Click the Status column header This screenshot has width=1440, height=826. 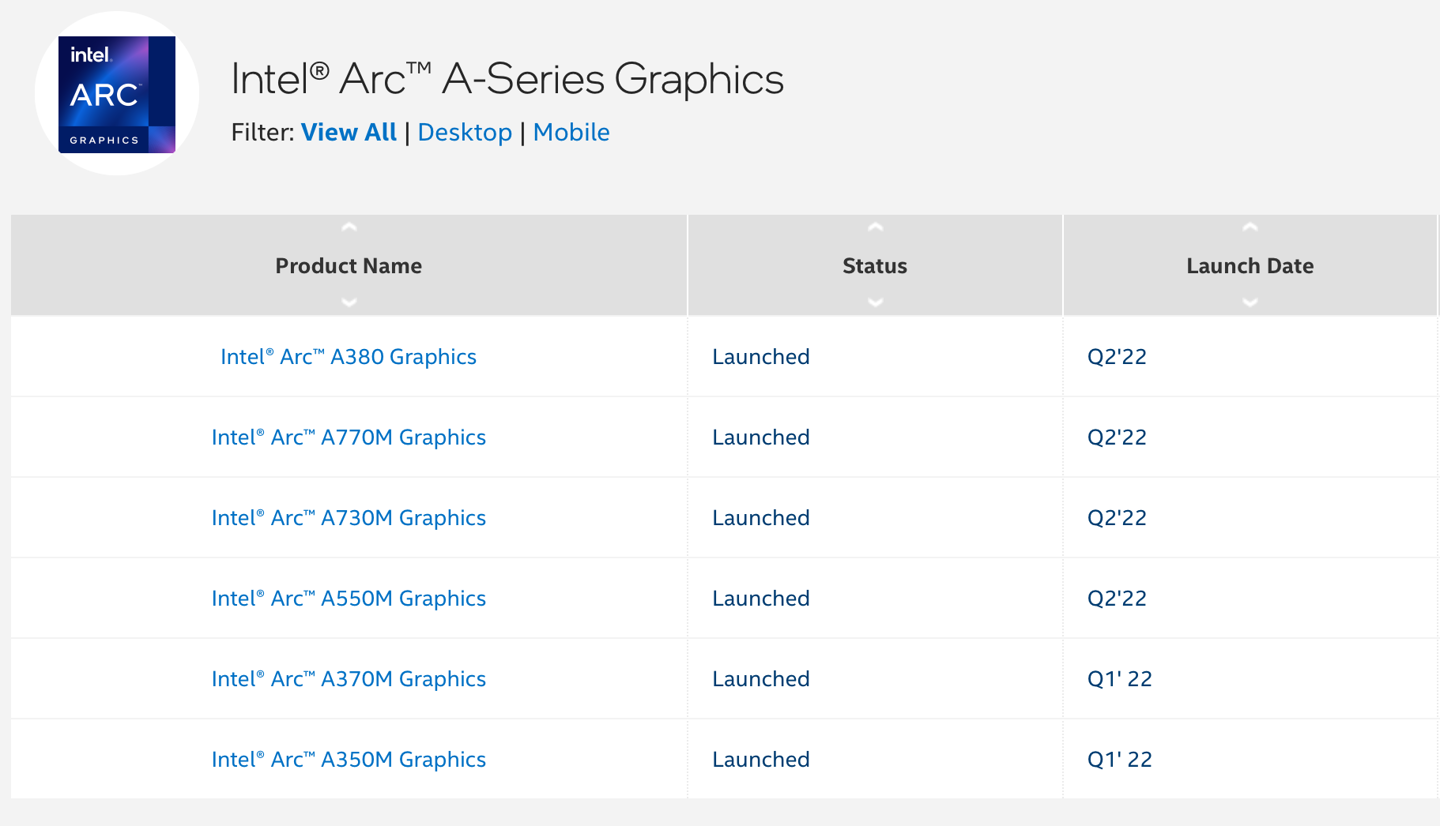tap(875, 266)
